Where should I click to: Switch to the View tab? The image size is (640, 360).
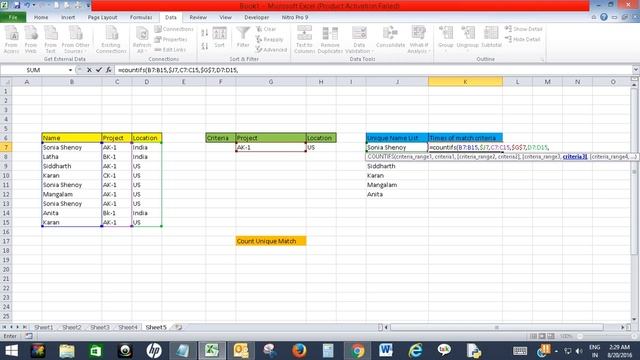click(x=225, y=18)
